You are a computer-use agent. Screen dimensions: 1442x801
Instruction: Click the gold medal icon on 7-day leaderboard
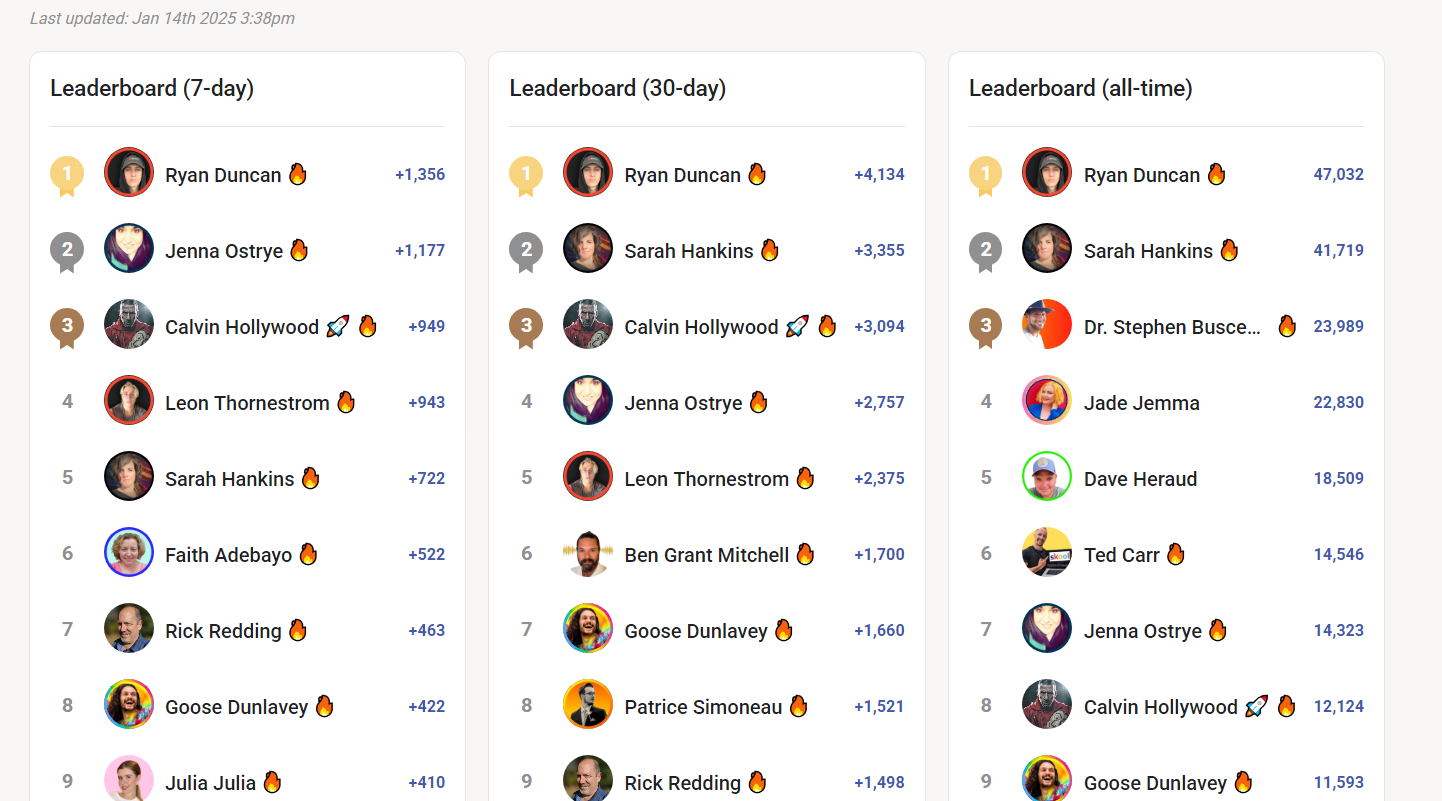pyautogui.click(x=67, y=172)
